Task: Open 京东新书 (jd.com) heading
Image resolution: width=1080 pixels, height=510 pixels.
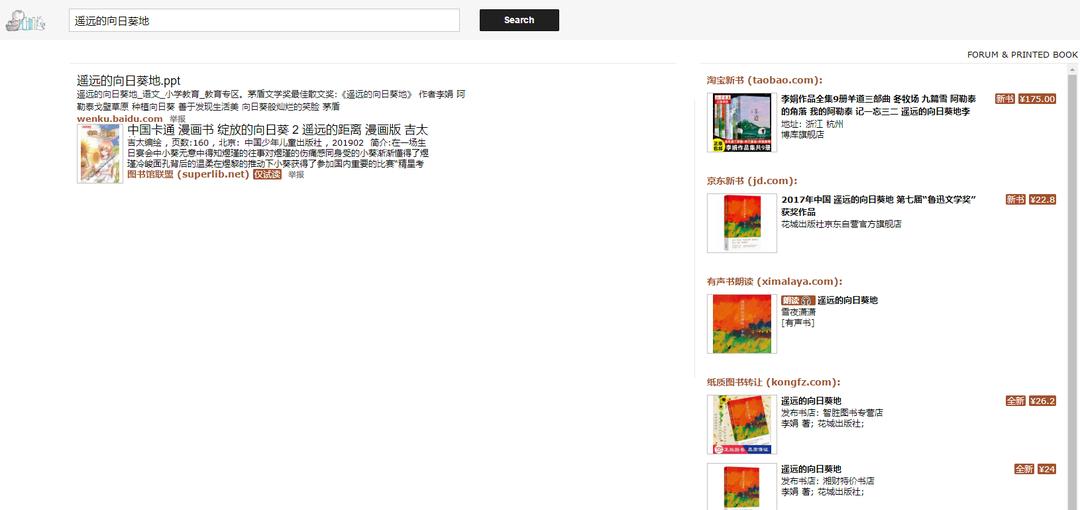Action: 751,181
